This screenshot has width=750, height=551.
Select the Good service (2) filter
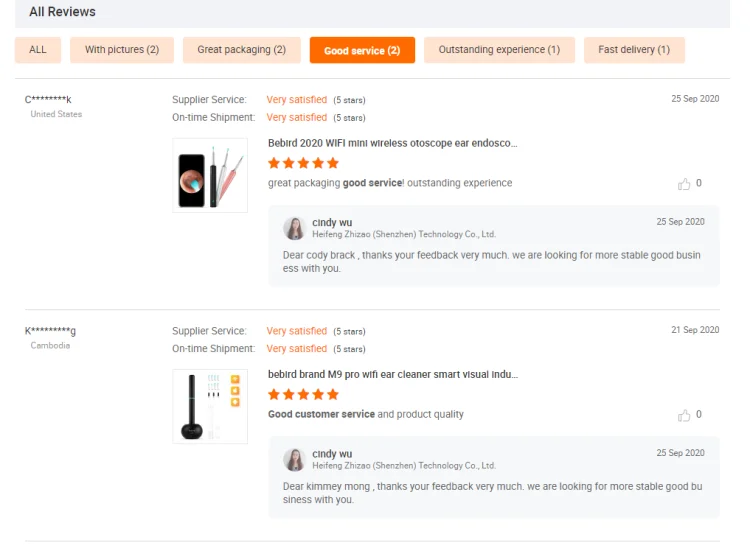(362, 50)
